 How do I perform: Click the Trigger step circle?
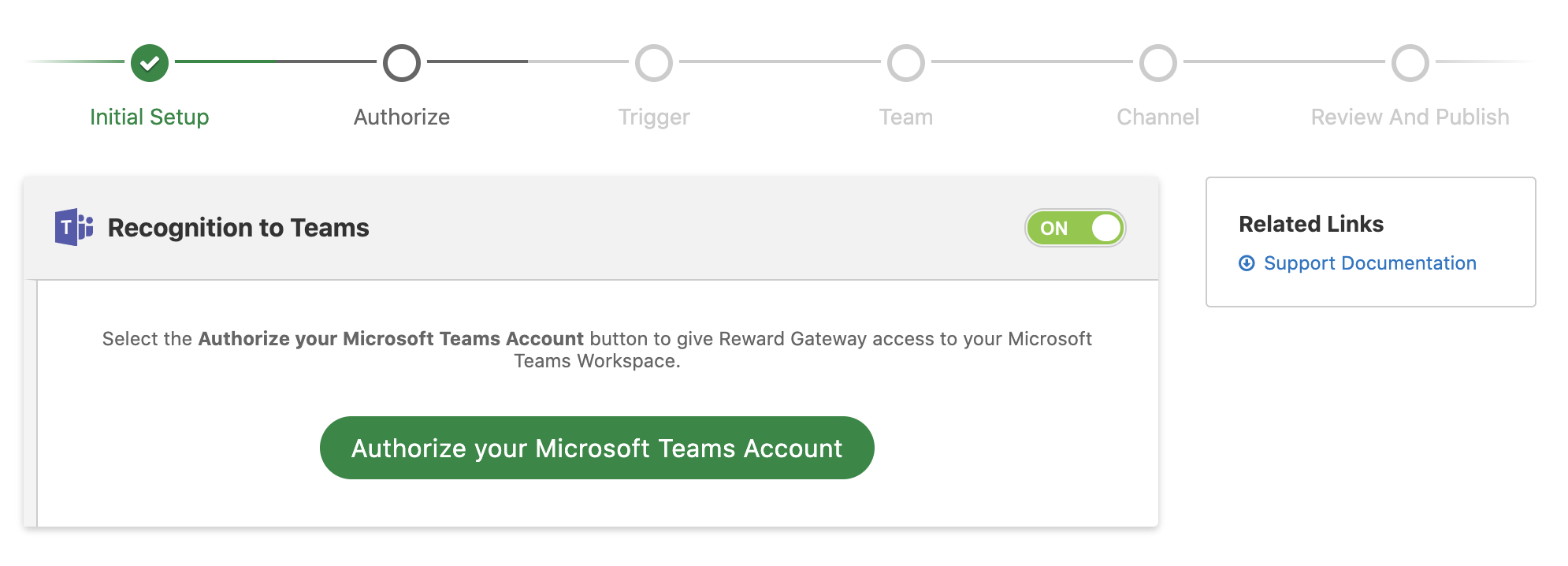(654, 63)
